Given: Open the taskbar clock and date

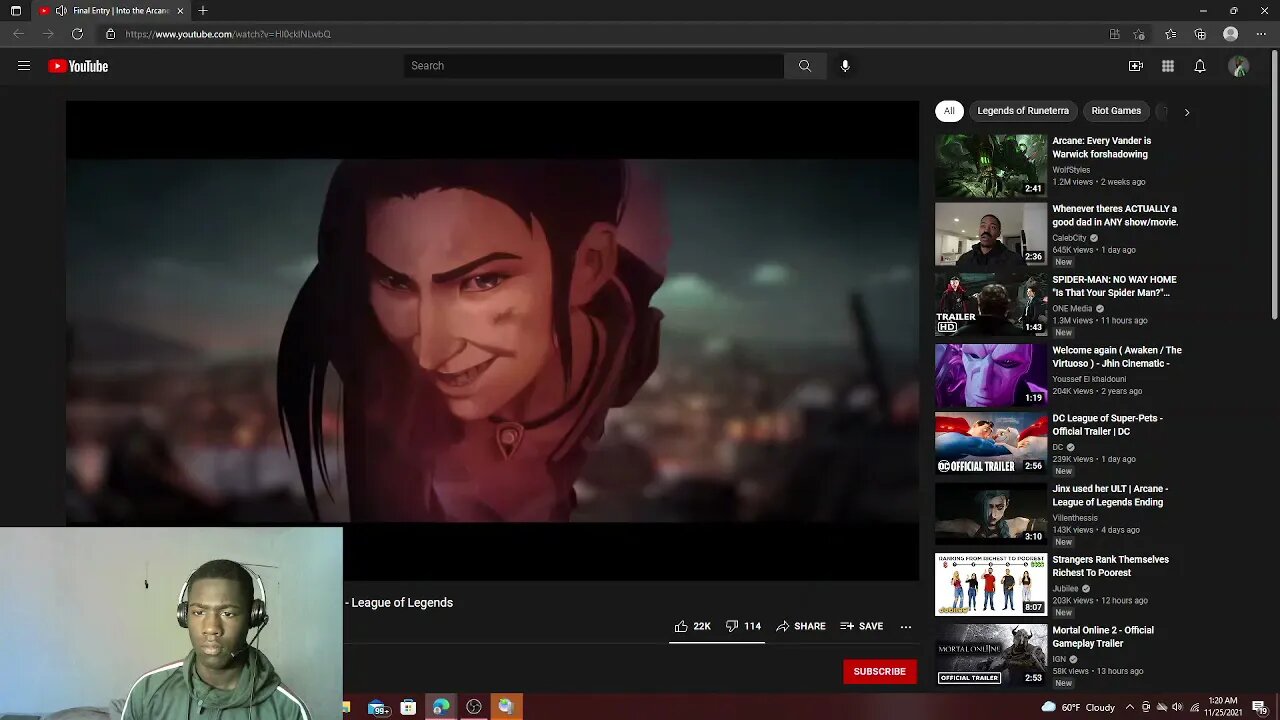Looking at the screenshot, I should [1223, 707].
